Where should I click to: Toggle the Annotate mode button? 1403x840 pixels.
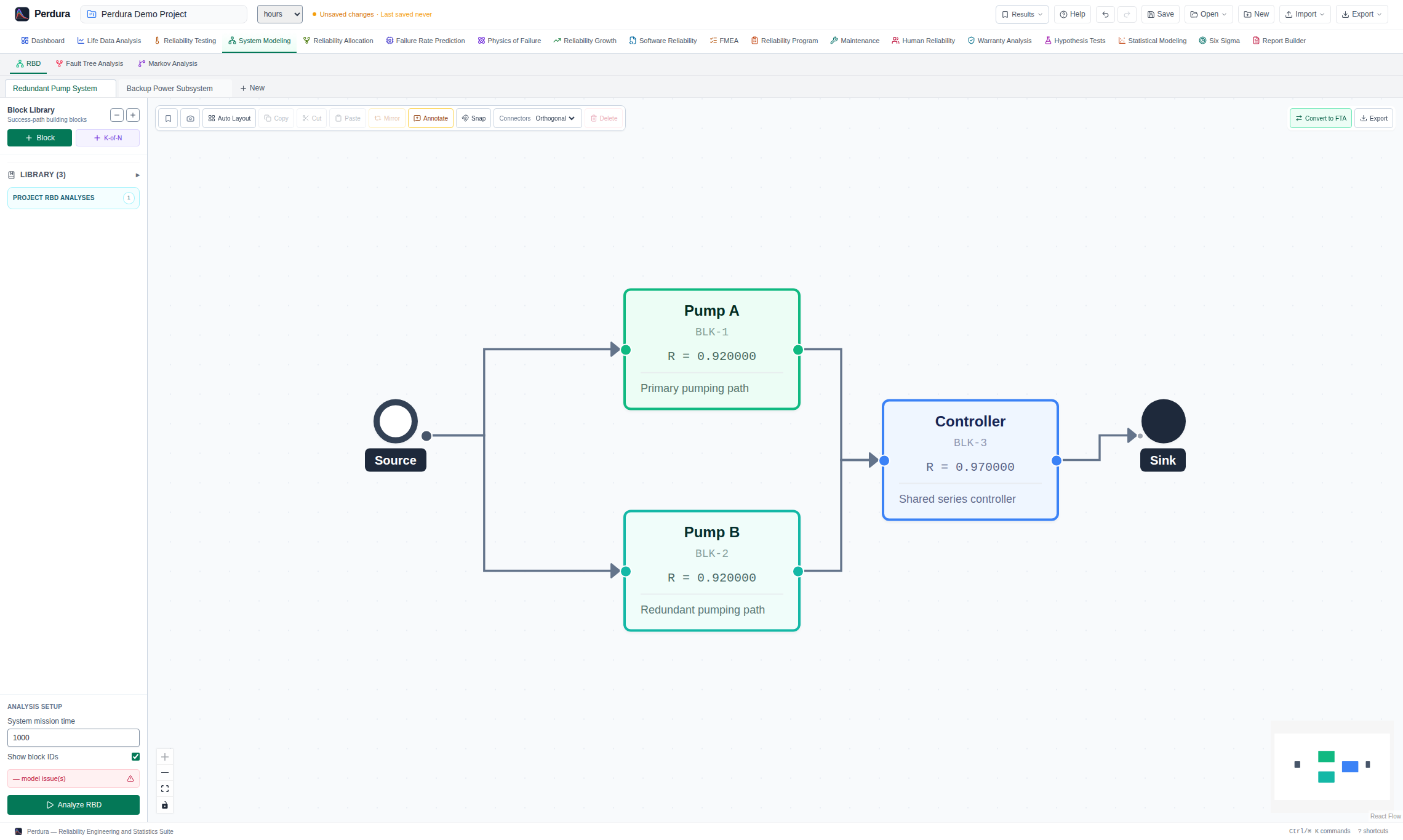pyautogui.click(x=431, y=118)
